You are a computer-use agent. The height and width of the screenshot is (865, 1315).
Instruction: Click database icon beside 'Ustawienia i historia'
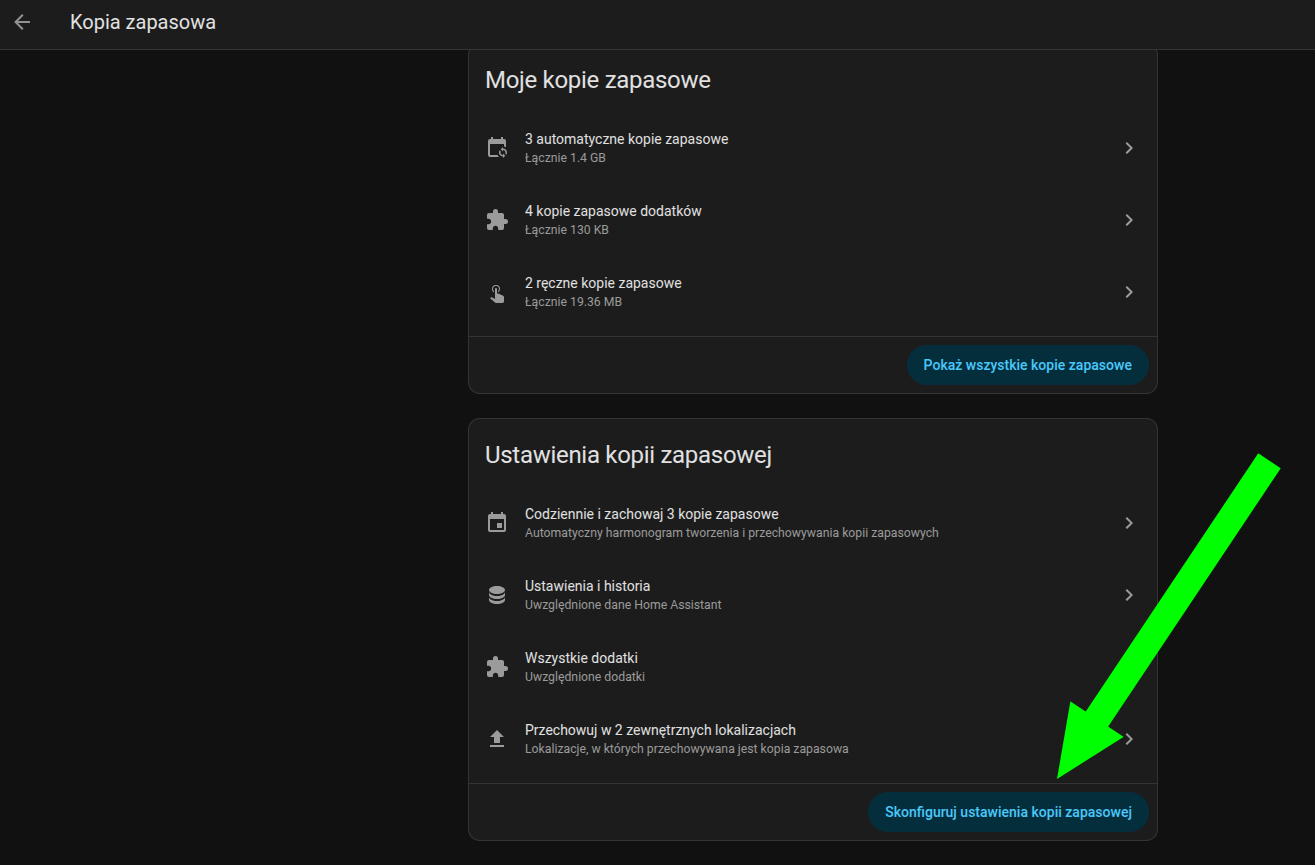click(x=497, y=595)
